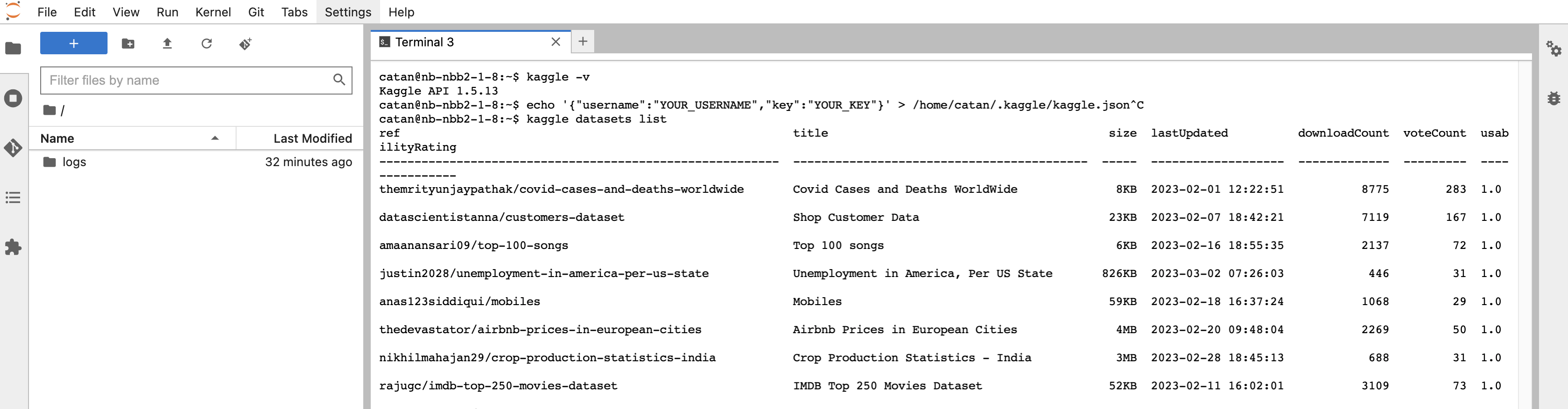The image size is (1568, 409).
Task: Click the Upload Files icon
Action: [x=167, y=43]
